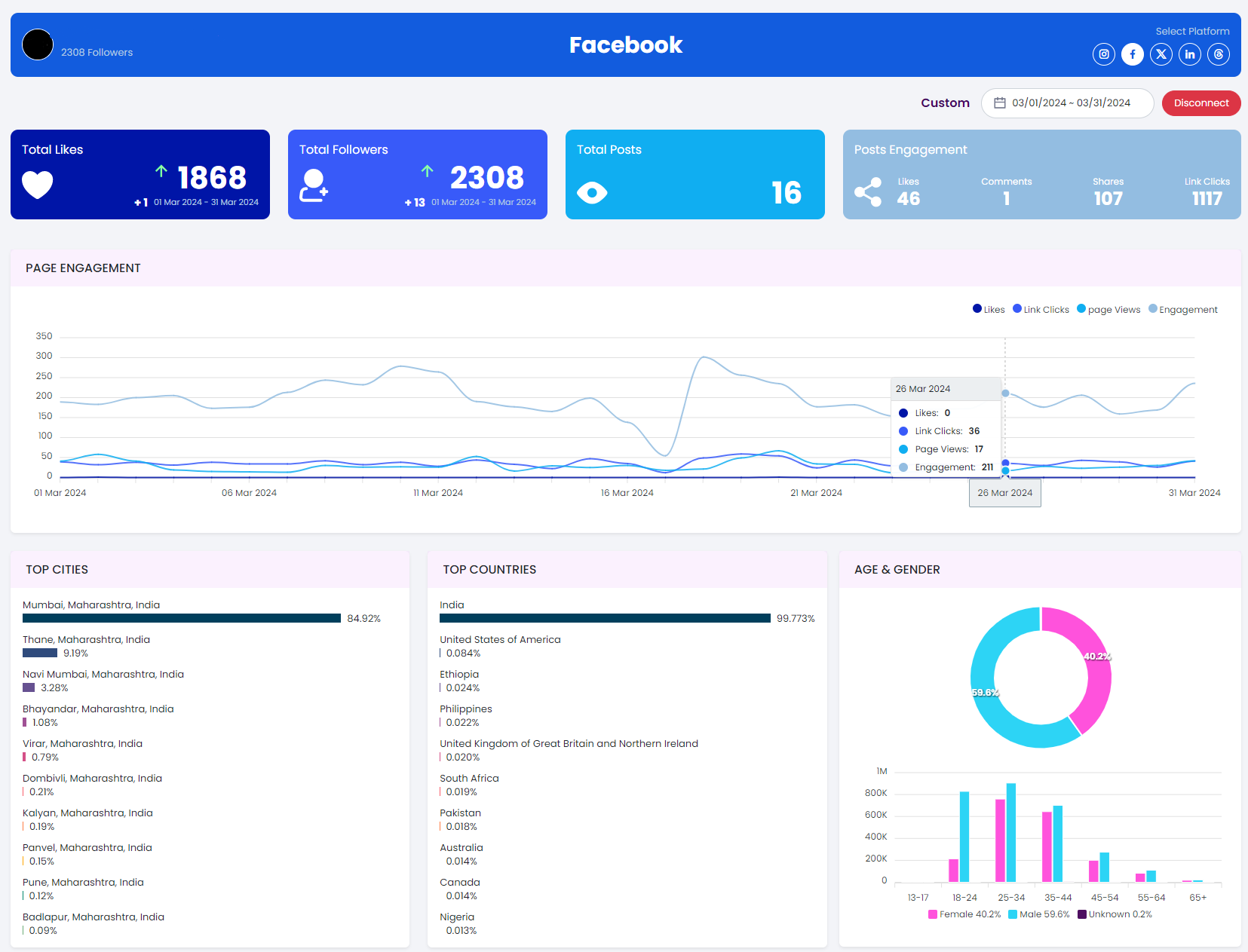
Task: Switch to the X platform icon
Action: tap(1161, 54)
